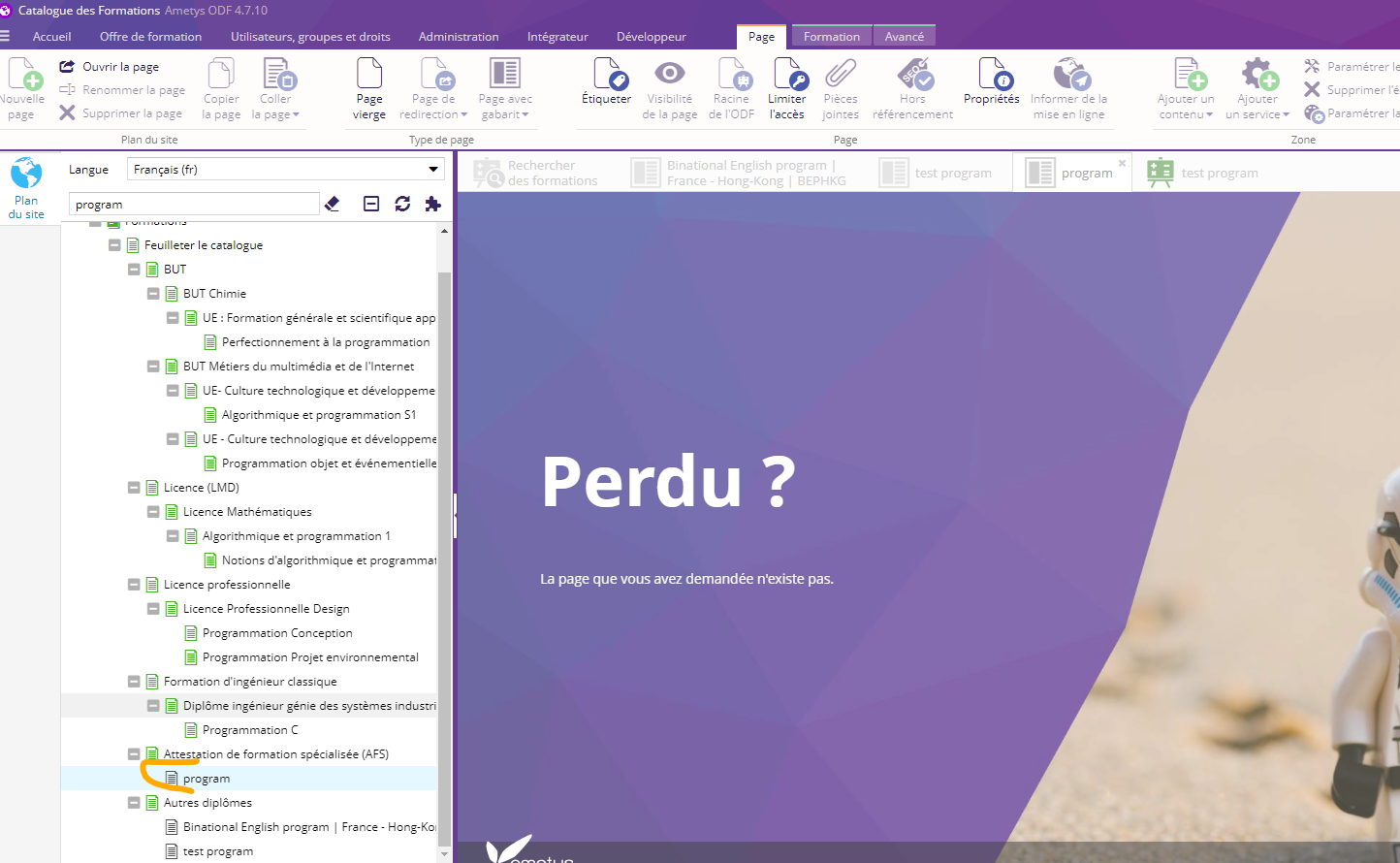
Task: Click the Étiqueter icon
Action: (610, 74)
